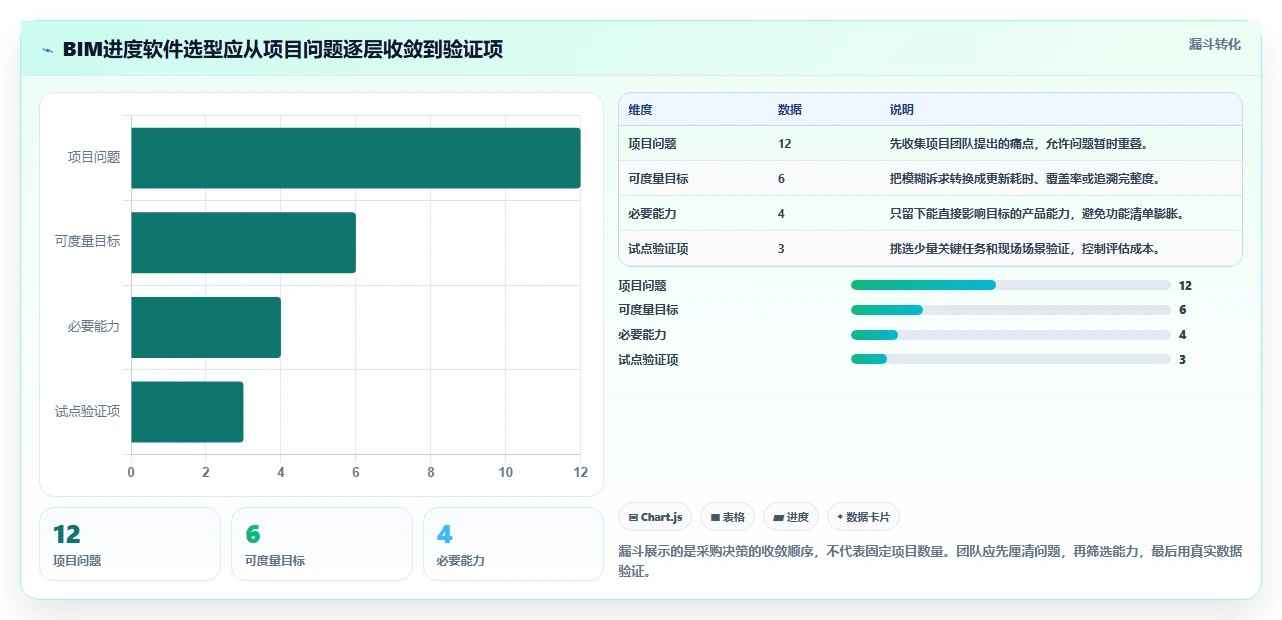Click value 3 after 试点验证项 progress bar
The image size is (1282, 620).
click(x=1182, y=360)
